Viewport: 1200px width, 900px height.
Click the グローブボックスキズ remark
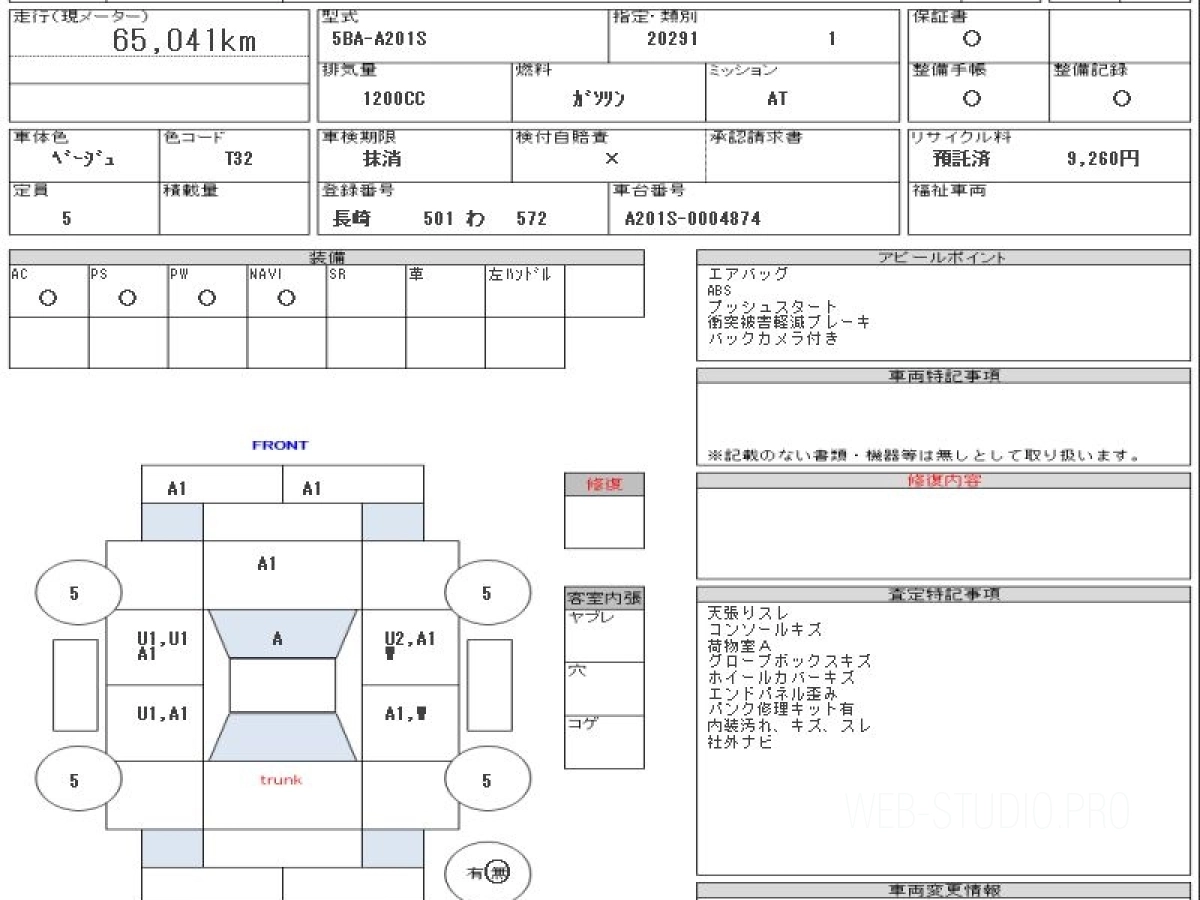click(x=789, y=662)
